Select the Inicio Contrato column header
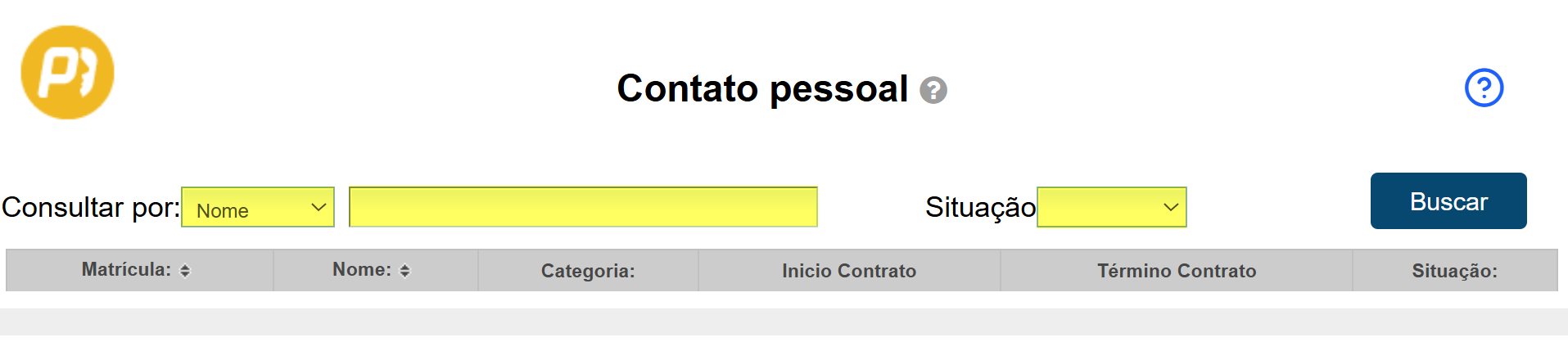This screenshot has height=360, width=1568. [x=848, y=271]
